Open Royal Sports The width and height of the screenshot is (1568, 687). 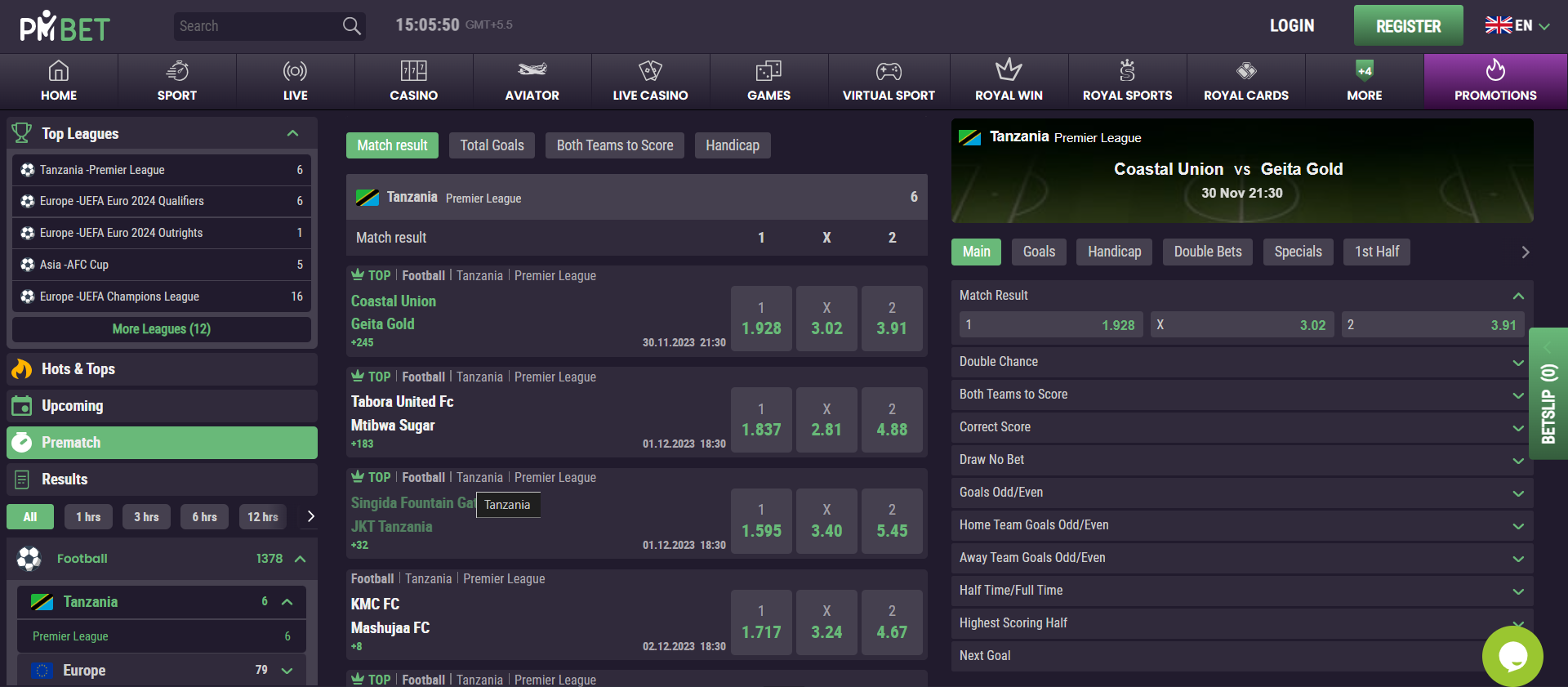coord(1127,82)
